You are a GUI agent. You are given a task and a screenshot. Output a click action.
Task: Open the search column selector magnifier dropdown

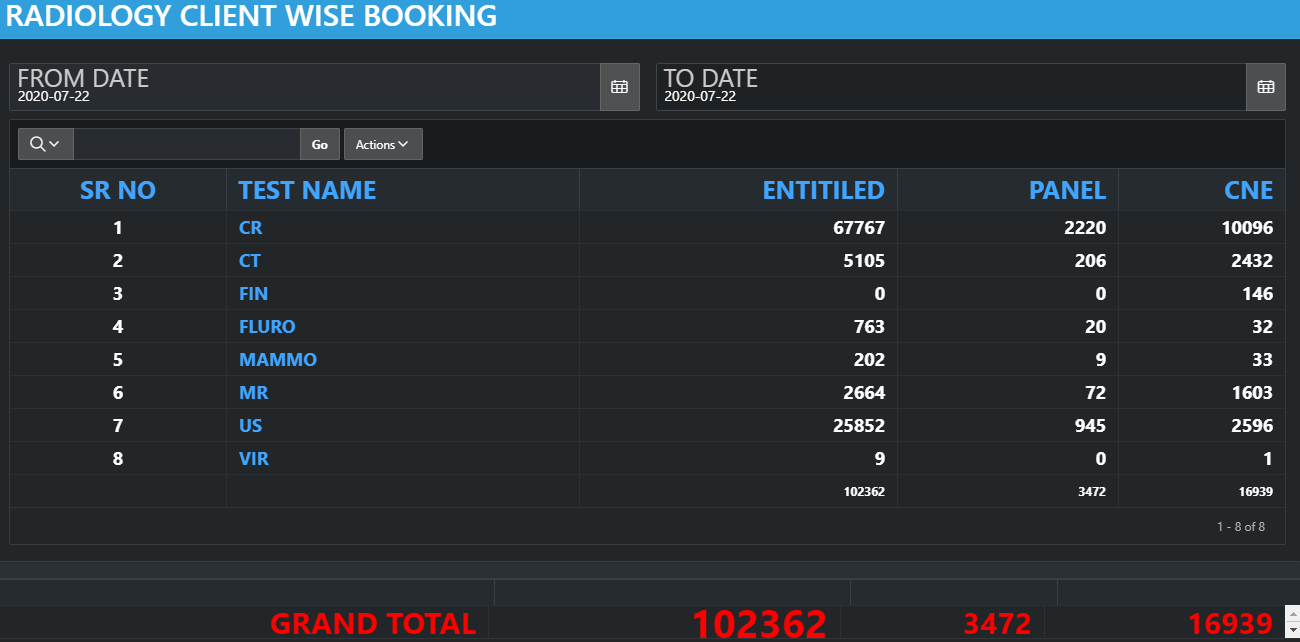pyautogui.click(x=46, y=144)
